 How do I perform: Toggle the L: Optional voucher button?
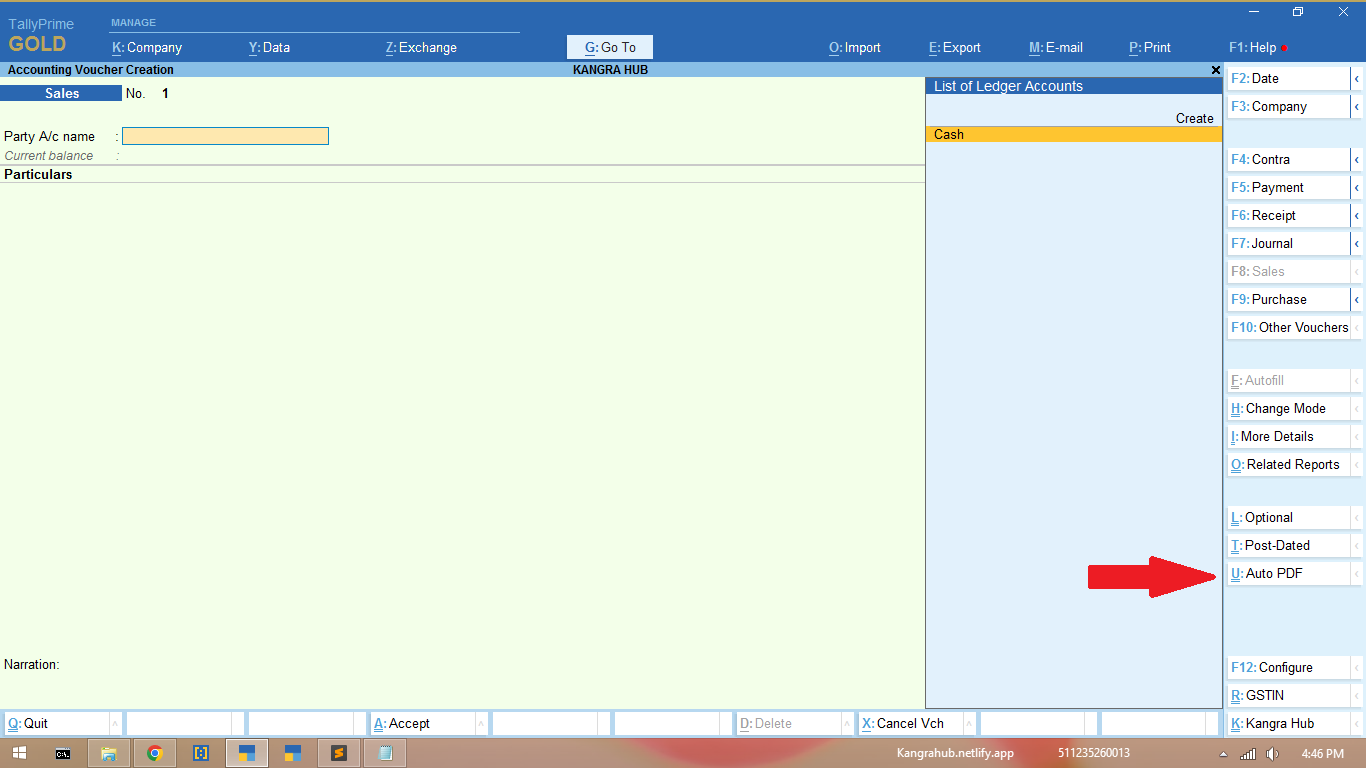pos(1288,518)
